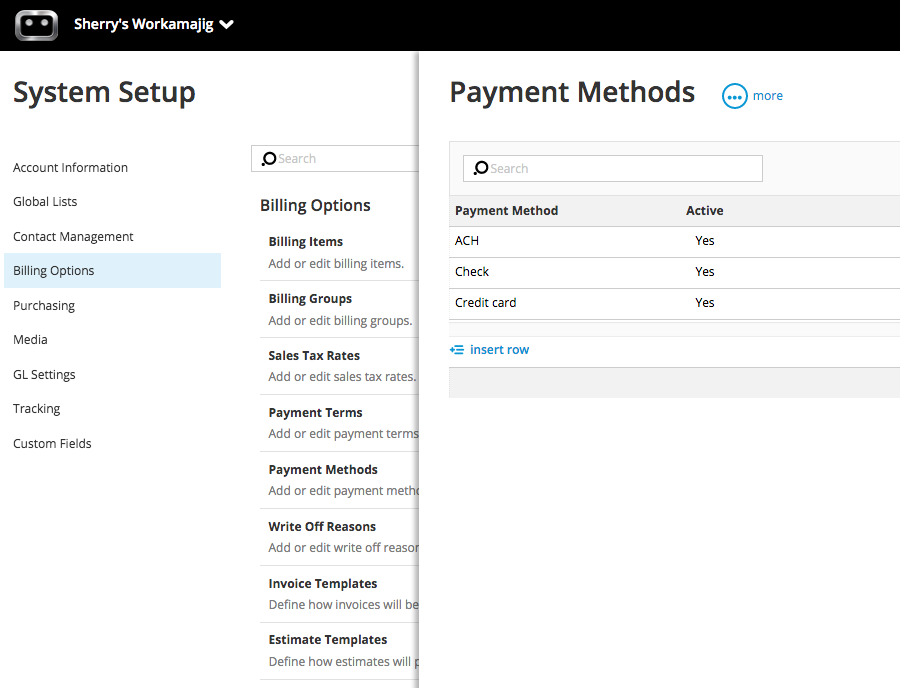Click the magnifier icon in System Setup search
Image resolution: width=900 pixels, height=688 pixels.
[x=269, y=158]
